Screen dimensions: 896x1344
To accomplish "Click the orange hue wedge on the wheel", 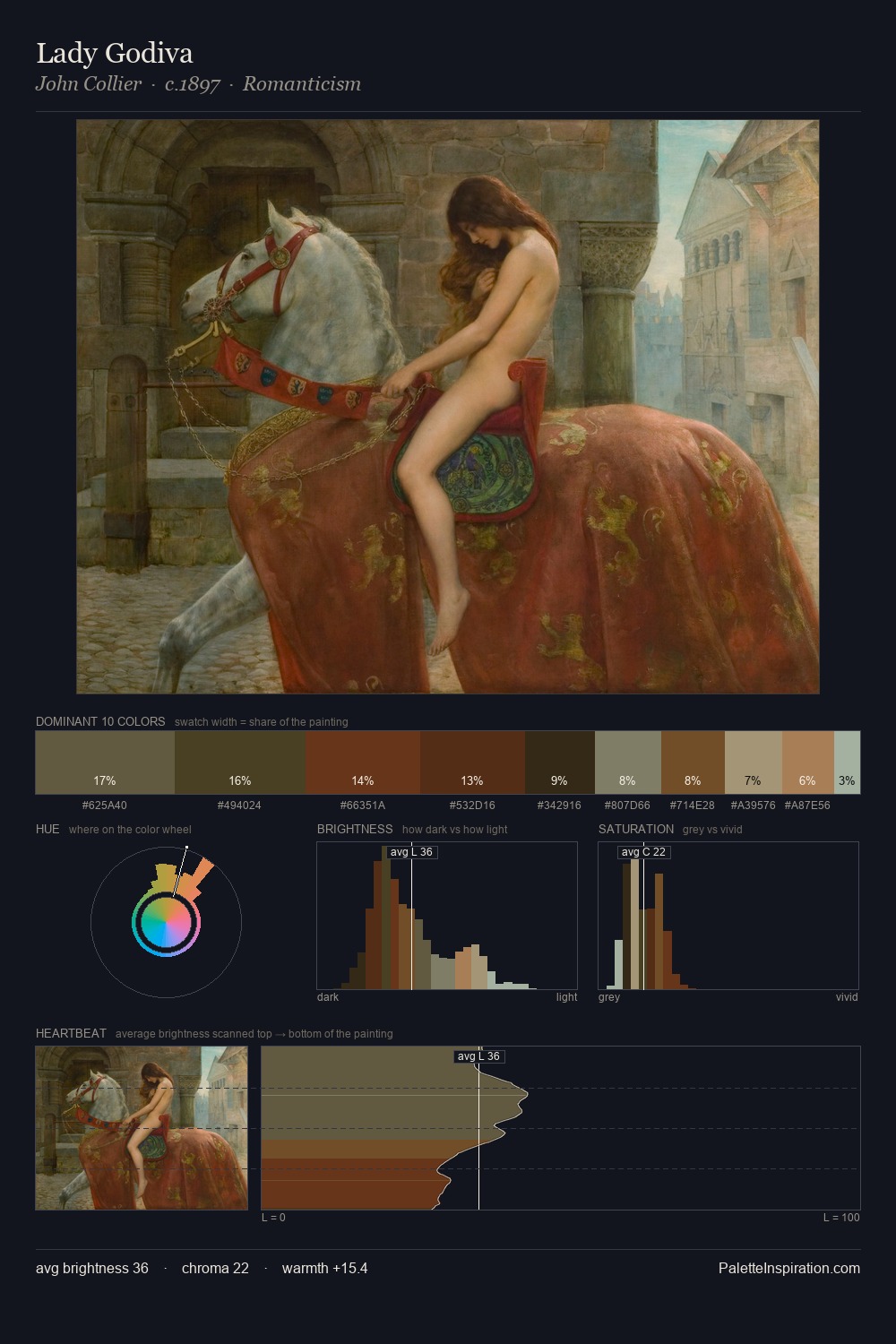I will pyautogui.click(x=195, y=880).
